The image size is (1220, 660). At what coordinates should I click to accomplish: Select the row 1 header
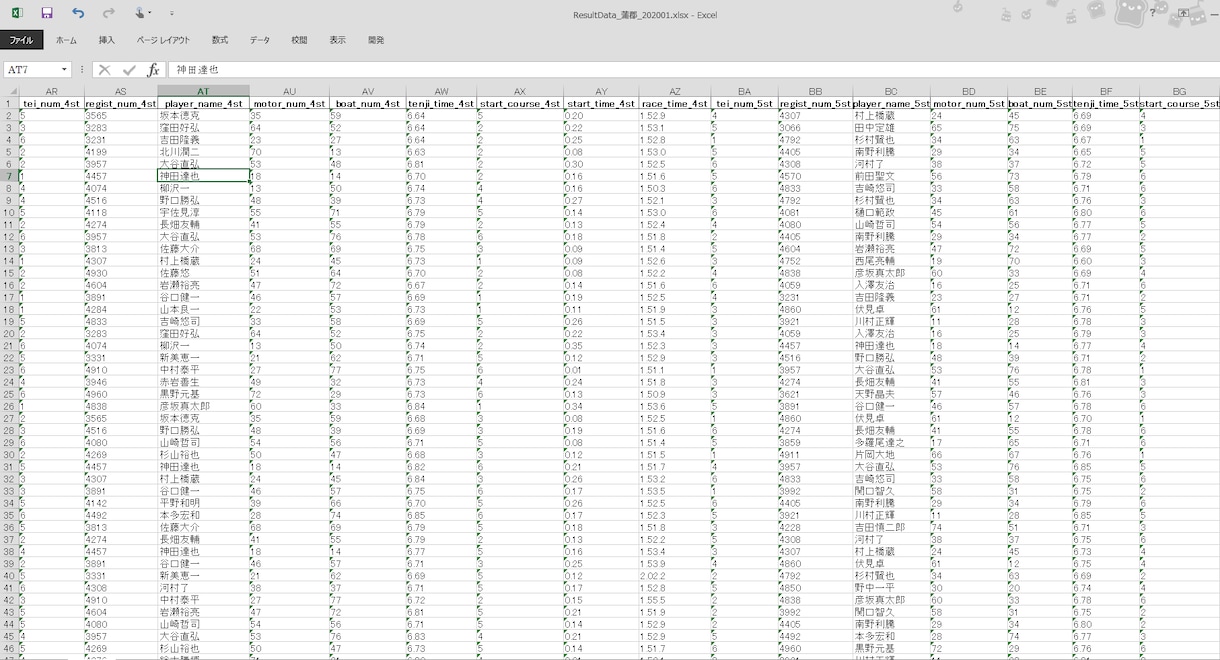coord(9,103)
